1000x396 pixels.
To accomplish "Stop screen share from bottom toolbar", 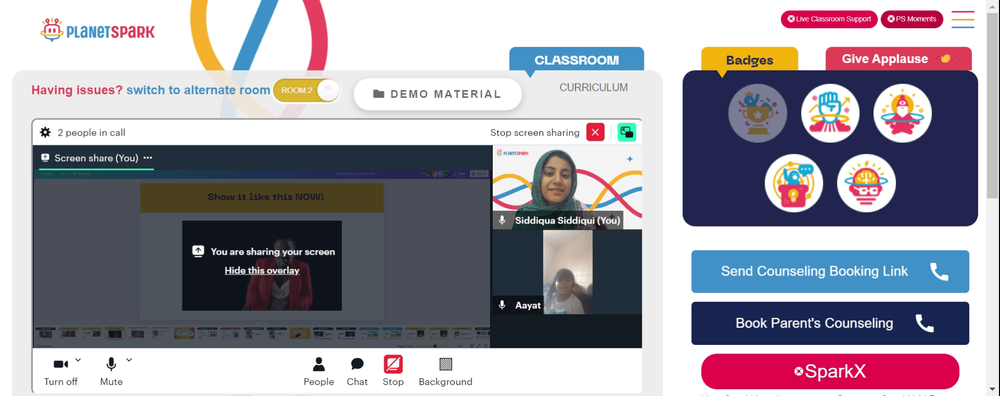I will tap(393, 372).
